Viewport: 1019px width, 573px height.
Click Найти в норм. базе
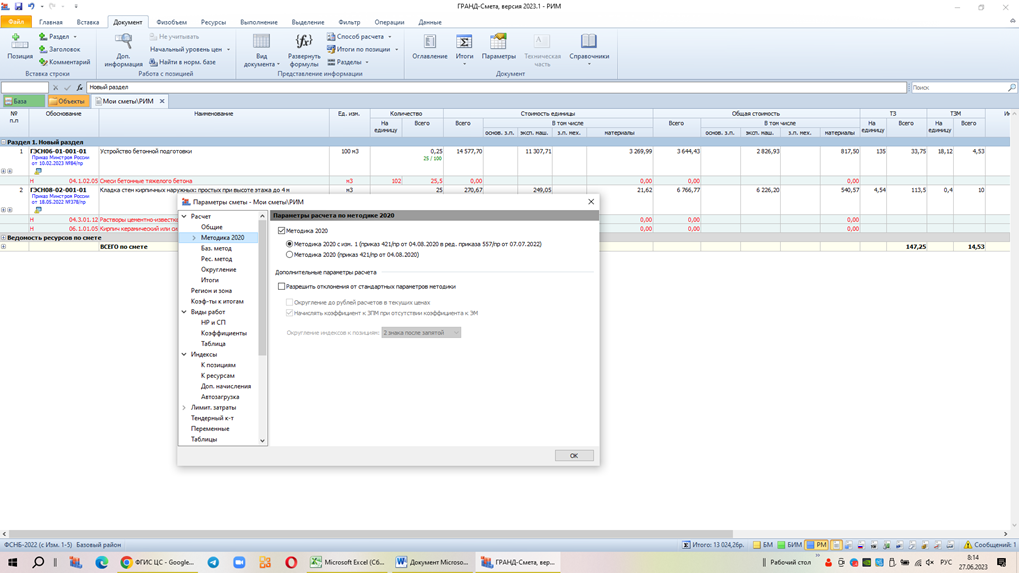pyautogui.click(x=182, y=62)
